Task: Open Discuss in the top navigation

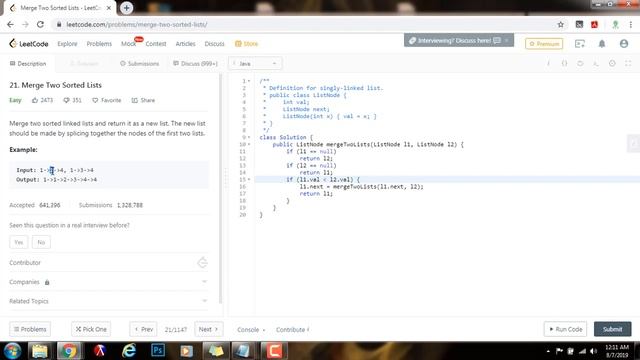Action: pyautogui.click(x=214, y=44)
